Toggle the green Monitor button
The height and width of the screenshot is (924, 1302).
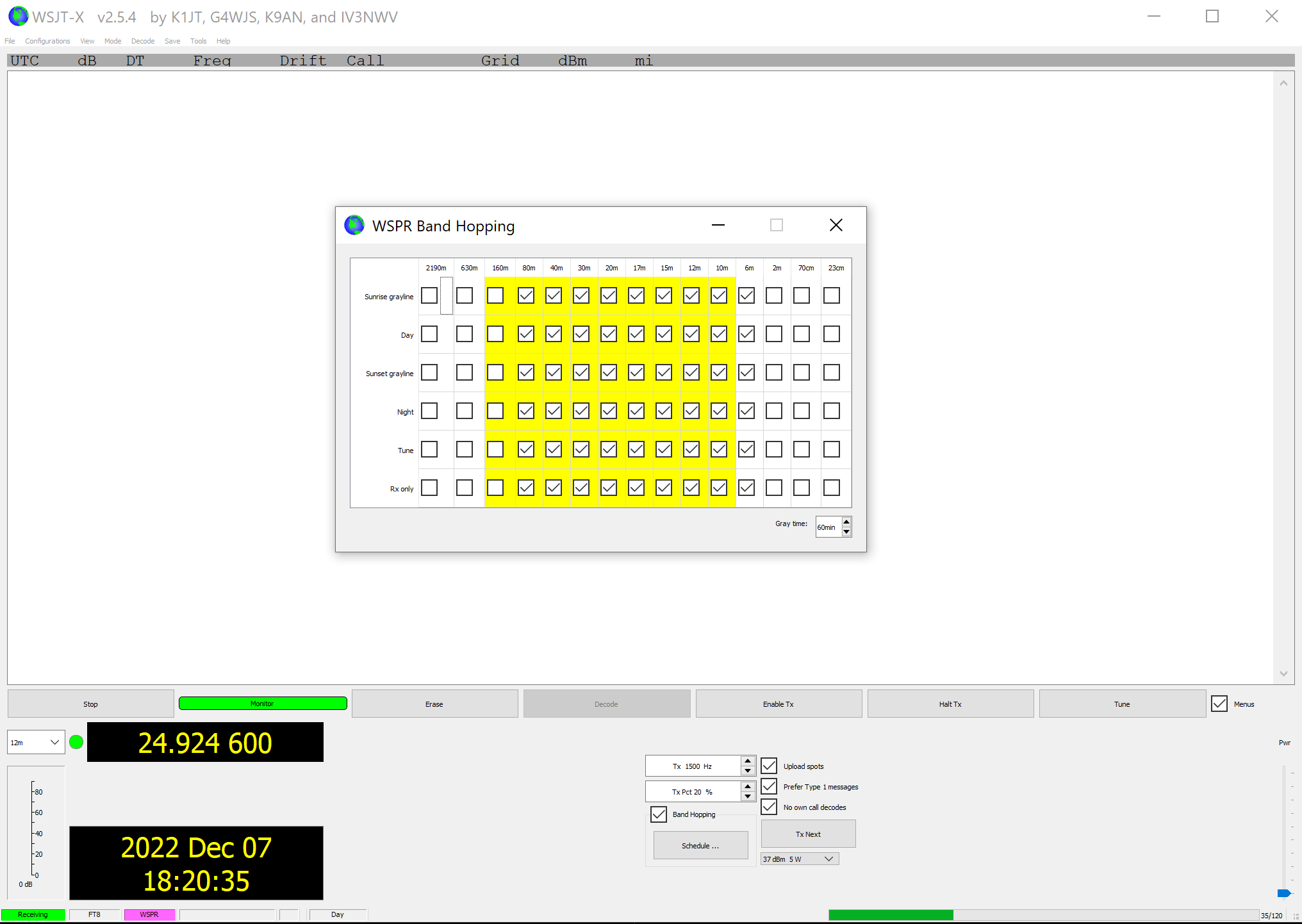pos(263,704)
